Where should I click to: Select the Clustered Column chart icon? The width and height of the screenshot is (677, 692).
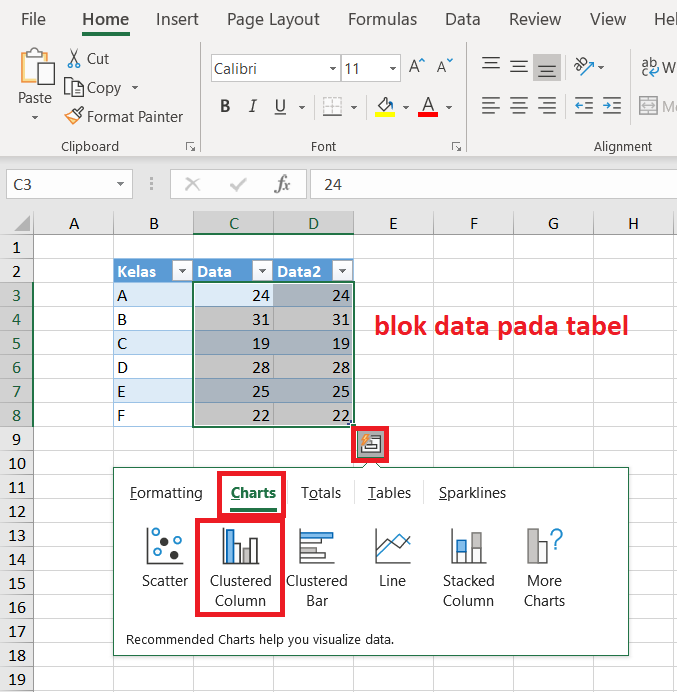tap(240, 548)
